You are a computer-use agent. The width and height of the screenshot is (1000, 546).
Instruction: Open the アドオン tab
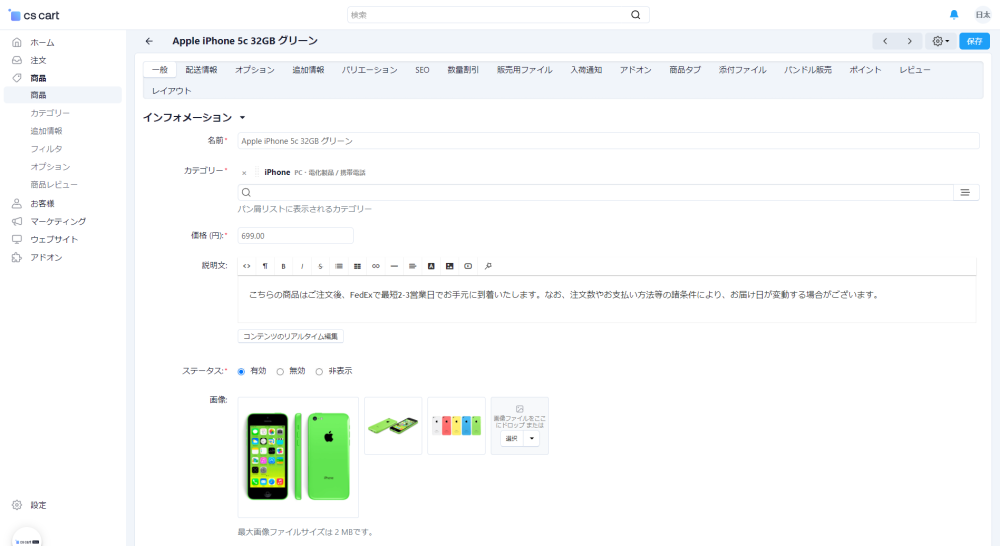pyautogui.click(x=636, y=70)
